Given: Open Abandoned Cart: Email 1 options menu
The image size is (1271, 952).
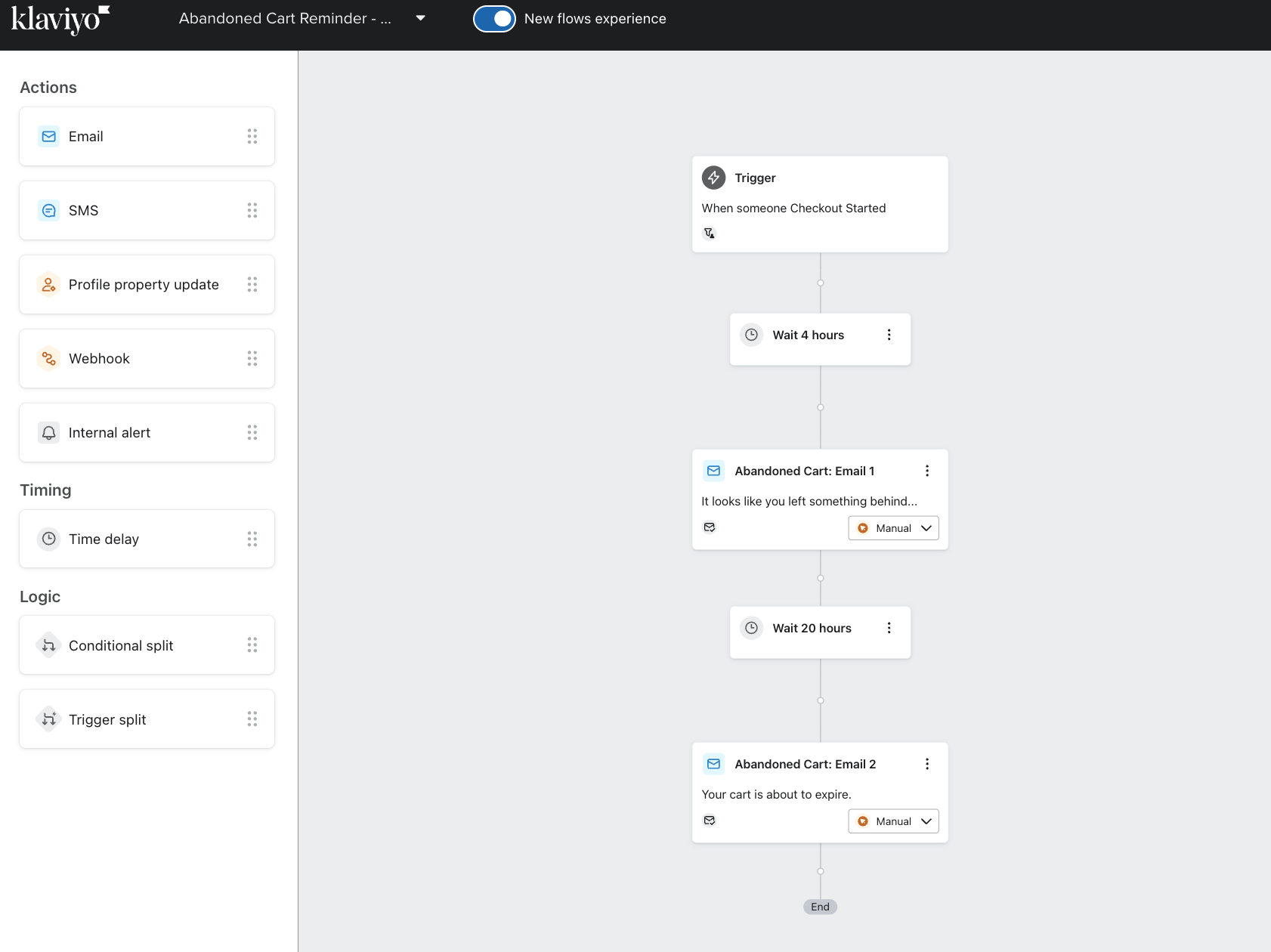Looking at the screenshot, I should (x=926, y=471).
